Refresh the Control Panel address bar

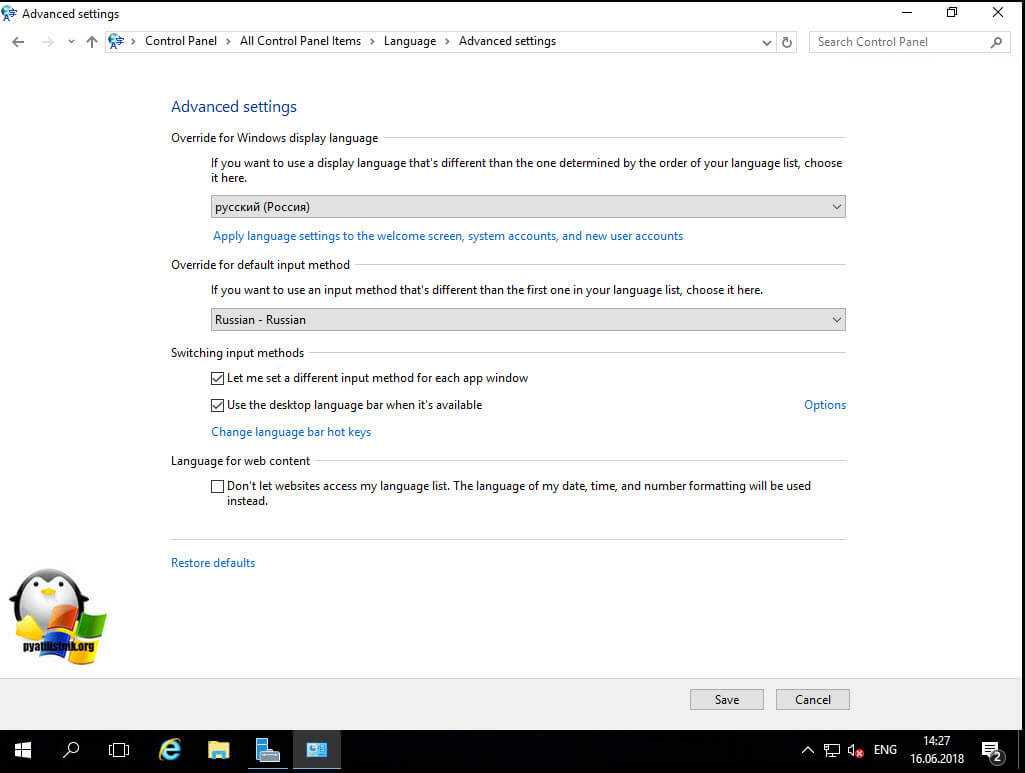click(787, 42)
